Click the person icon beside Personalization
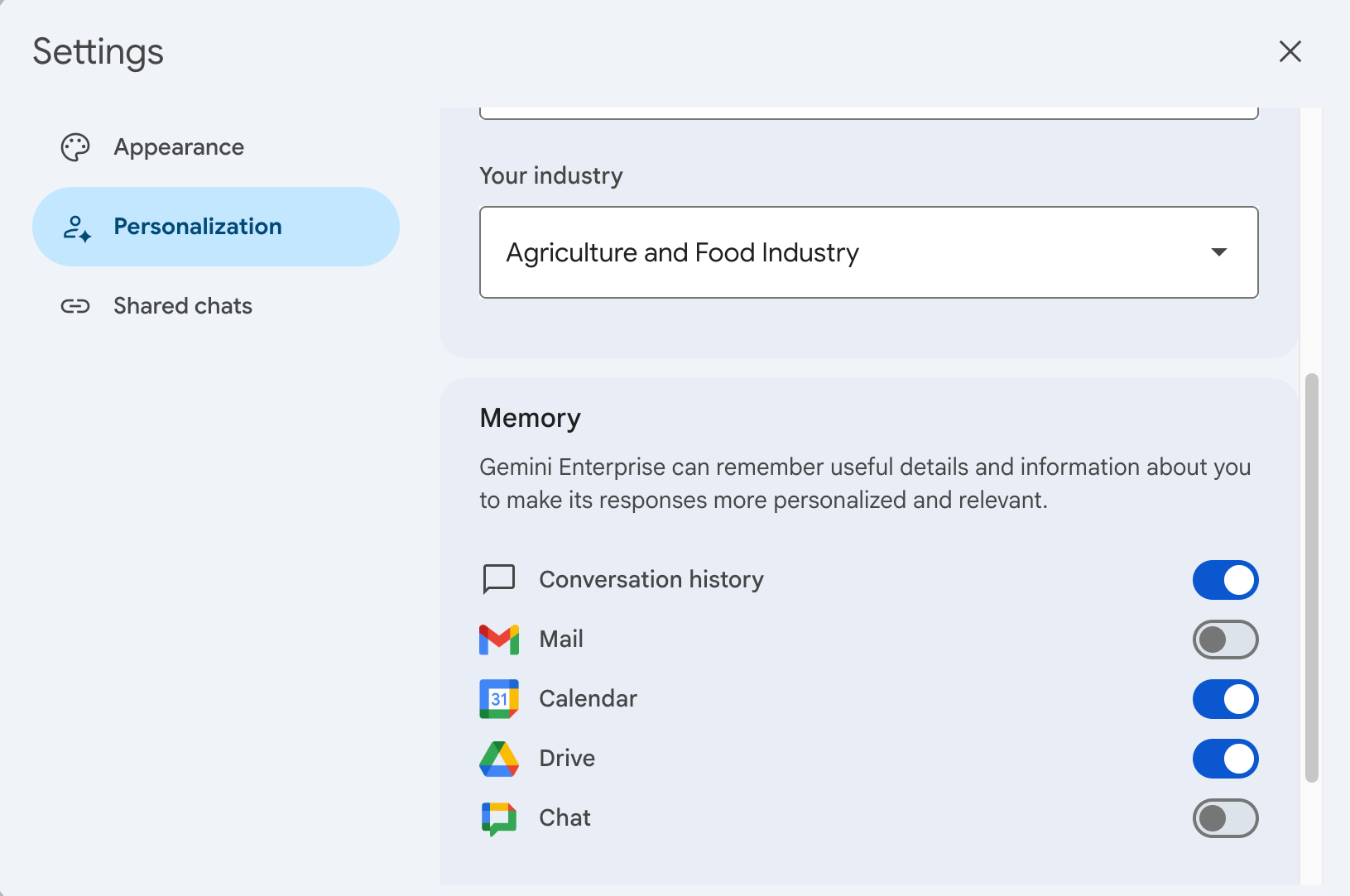This screenshot has width=1350, height=896. click(75, 227)
